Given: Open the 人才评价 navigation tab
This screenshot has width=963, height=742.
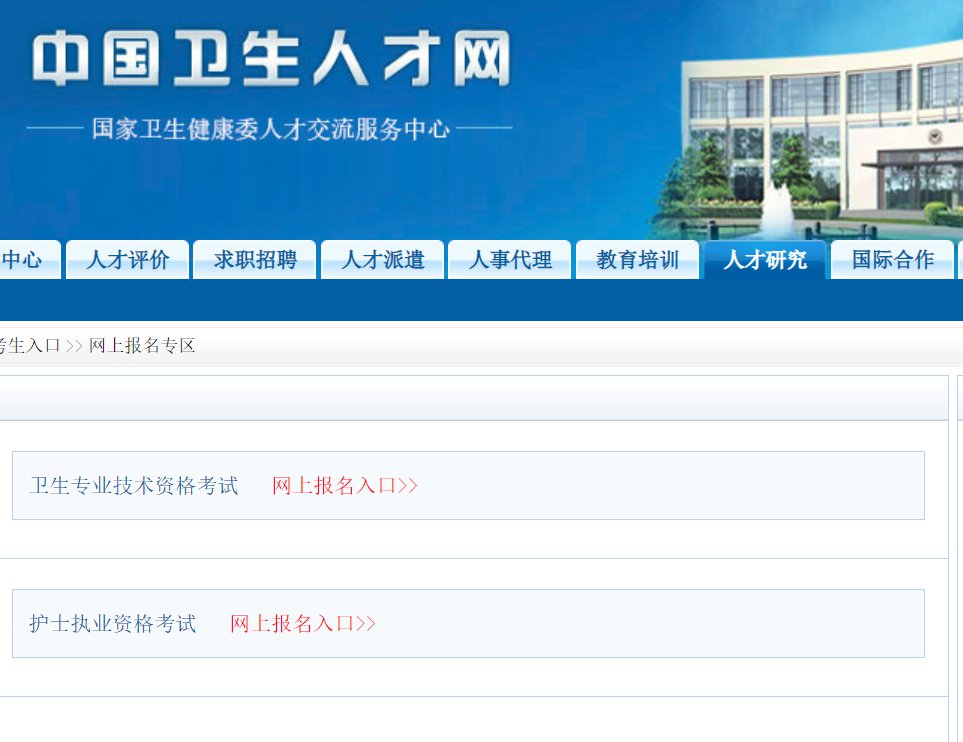Looking at the screenshot, I should pyautogui.click(x=127, y=260).
